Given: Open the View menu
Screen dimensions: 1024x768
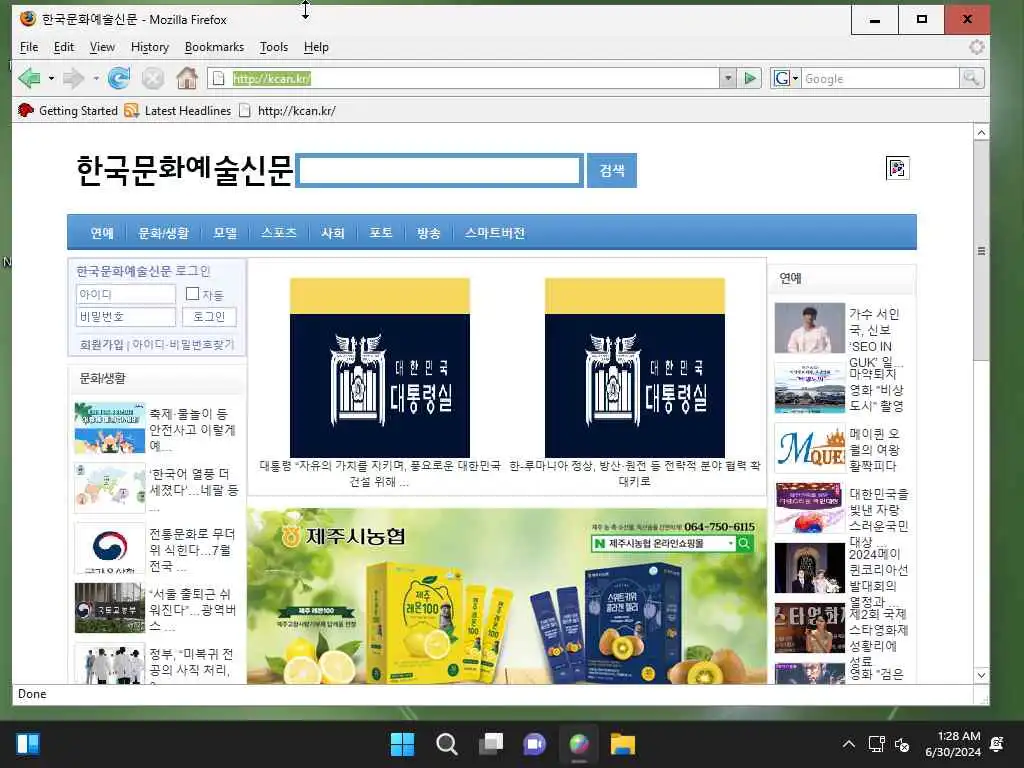Looking at the screenshot, I should 102,47.
